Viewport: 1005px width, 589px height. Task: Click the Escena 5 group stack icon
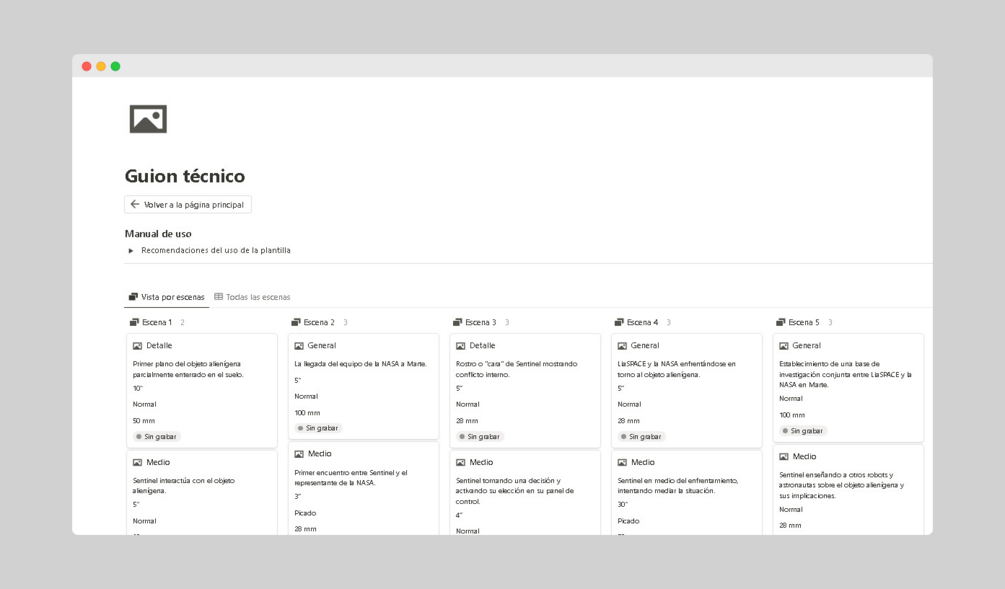[x=780, y=322]
